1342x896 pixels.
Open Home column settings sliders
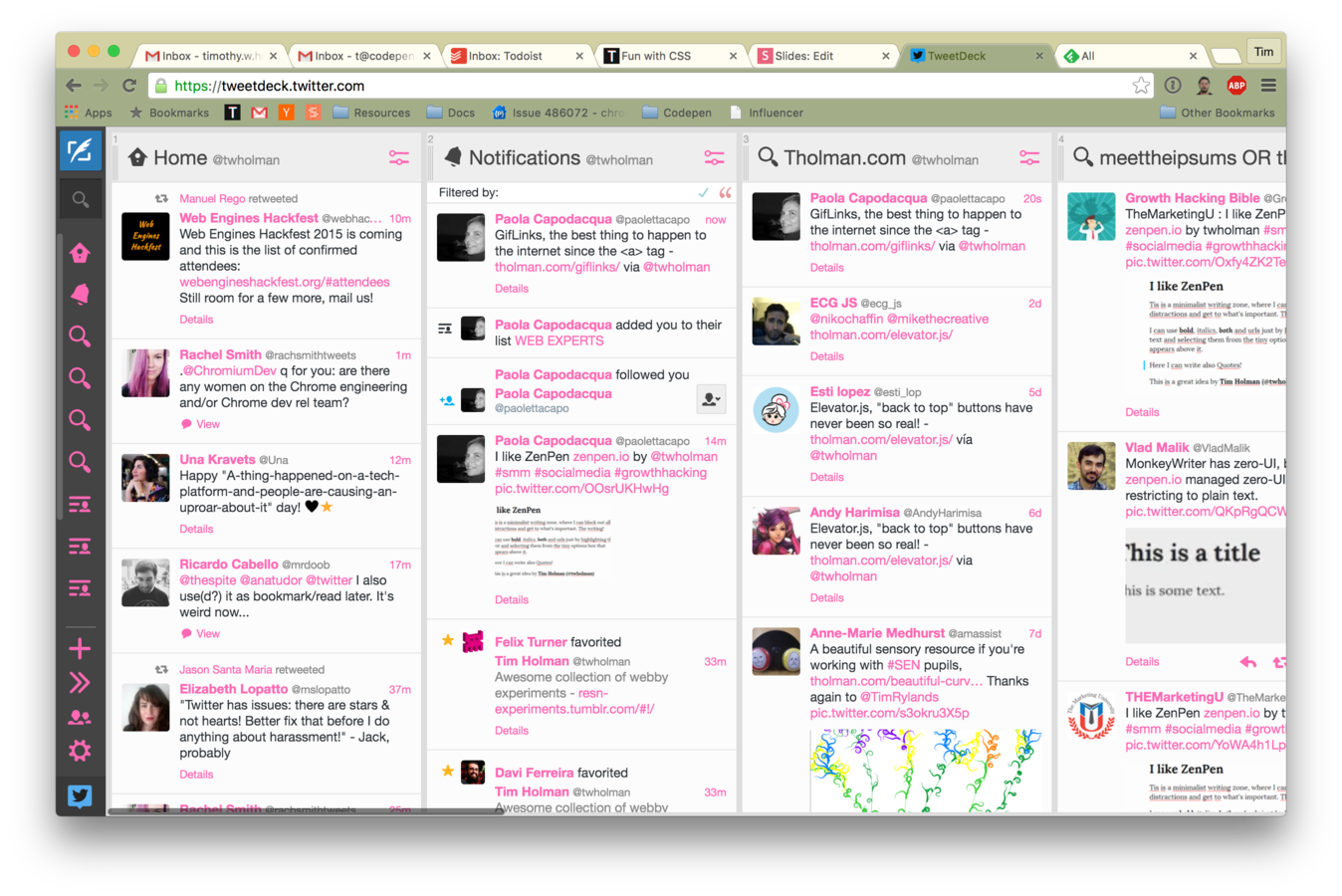click(398, 158)
